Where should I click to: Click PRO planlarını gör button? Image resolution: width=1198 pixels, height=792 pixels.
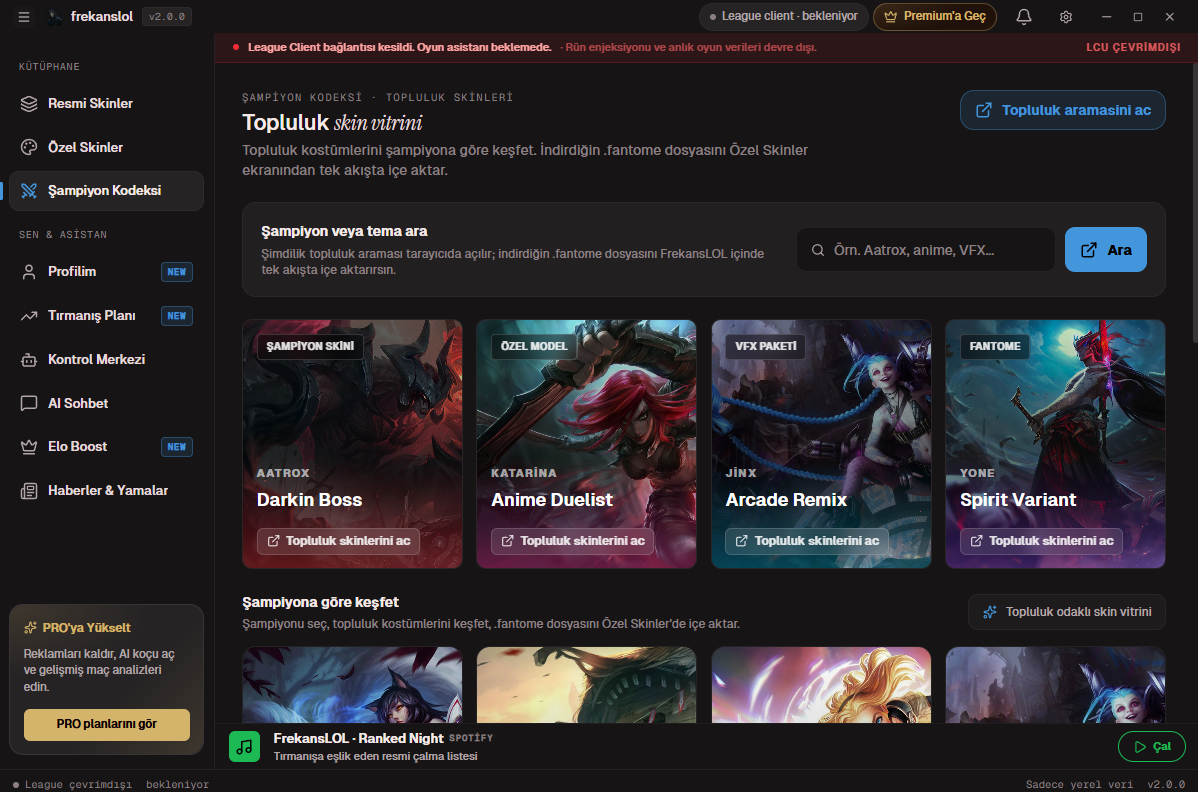(x=107, y=724)
